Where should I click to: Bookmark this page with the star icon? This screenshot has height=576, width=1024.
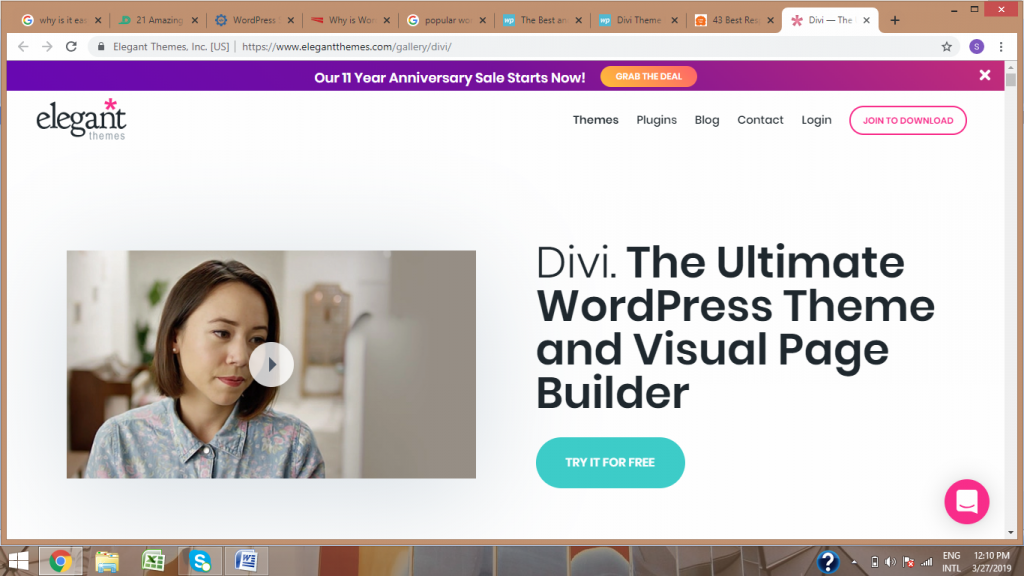click(x=946, y=46)
